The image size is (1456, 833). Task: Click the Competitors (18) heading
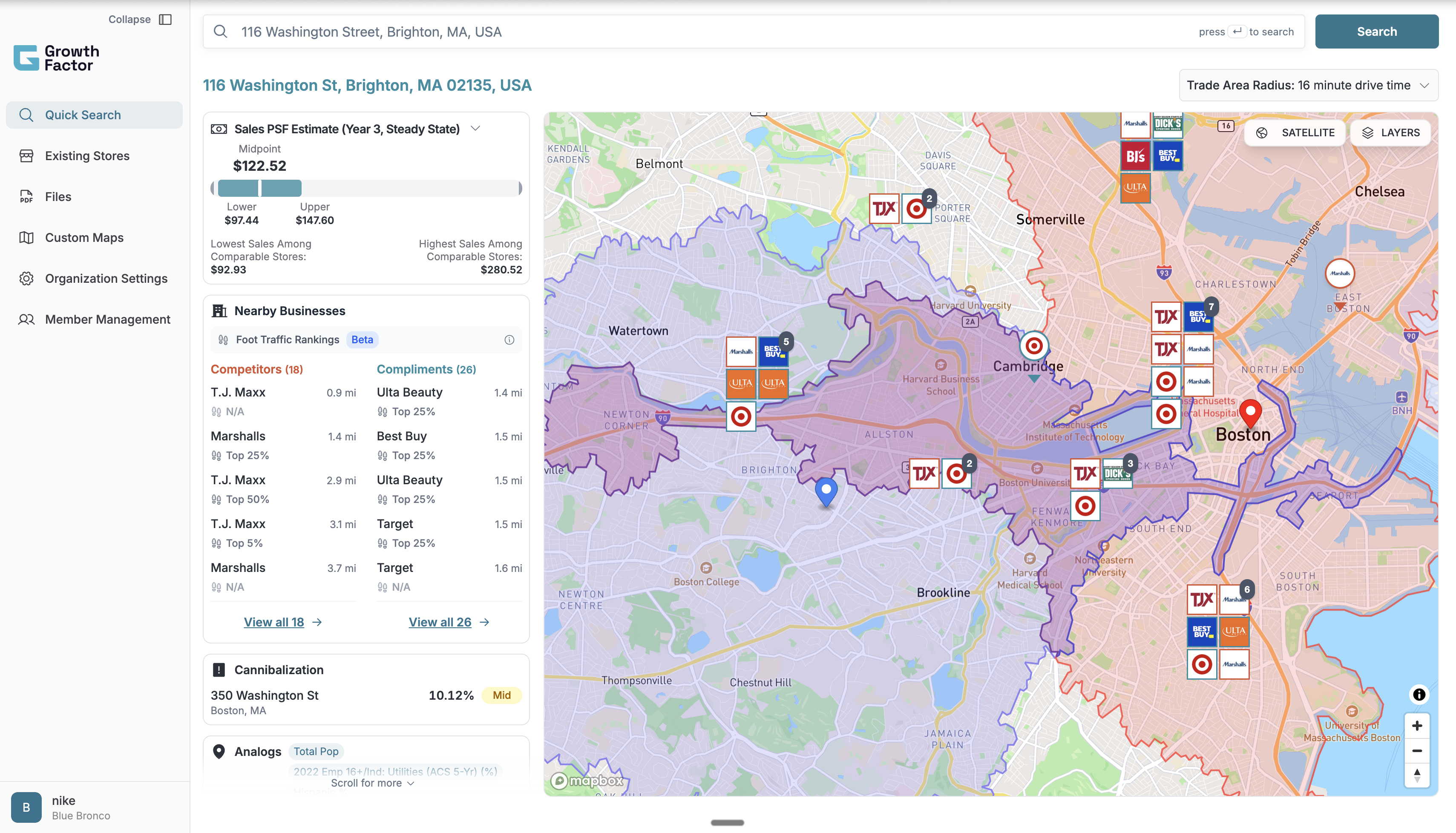(x=256, y=369)
